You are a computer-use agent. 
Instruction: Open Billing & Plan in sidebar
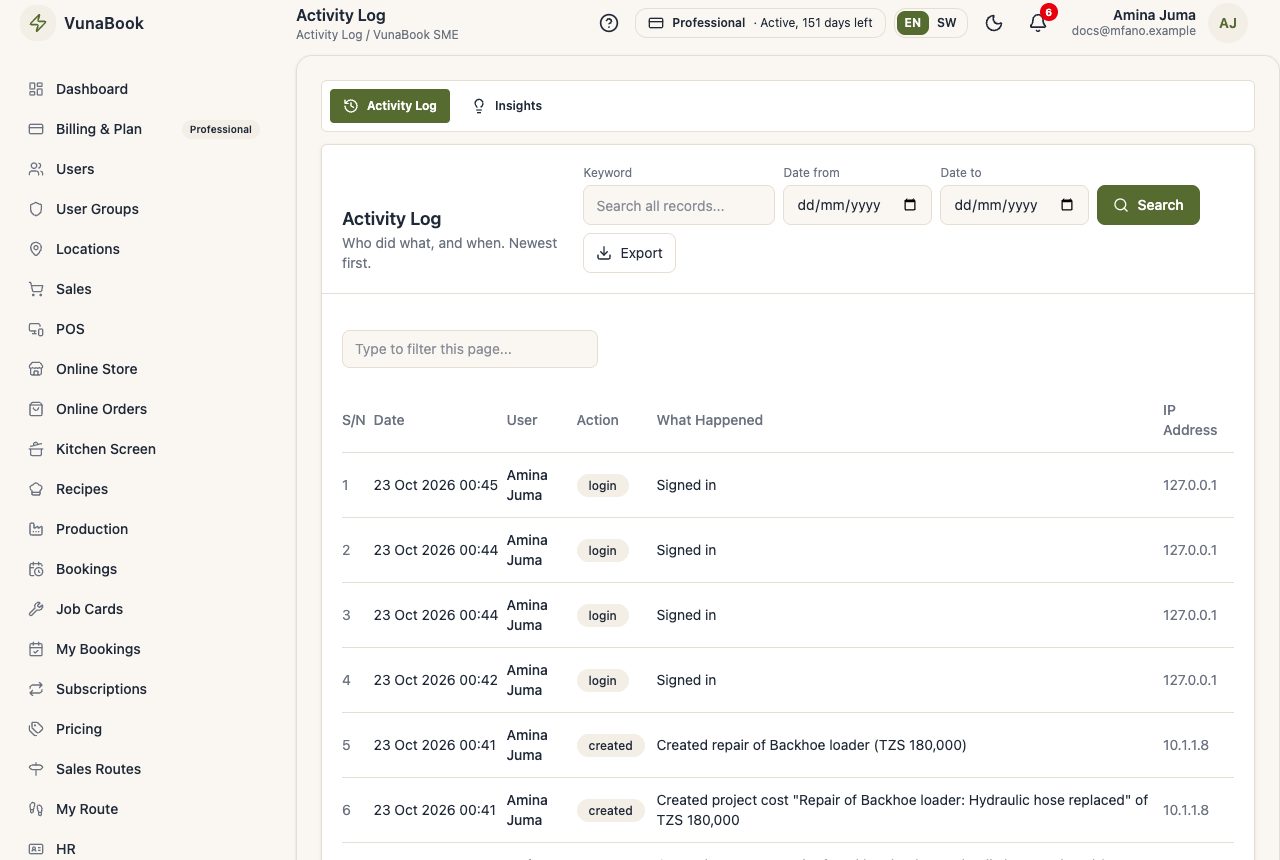point(148,129)
